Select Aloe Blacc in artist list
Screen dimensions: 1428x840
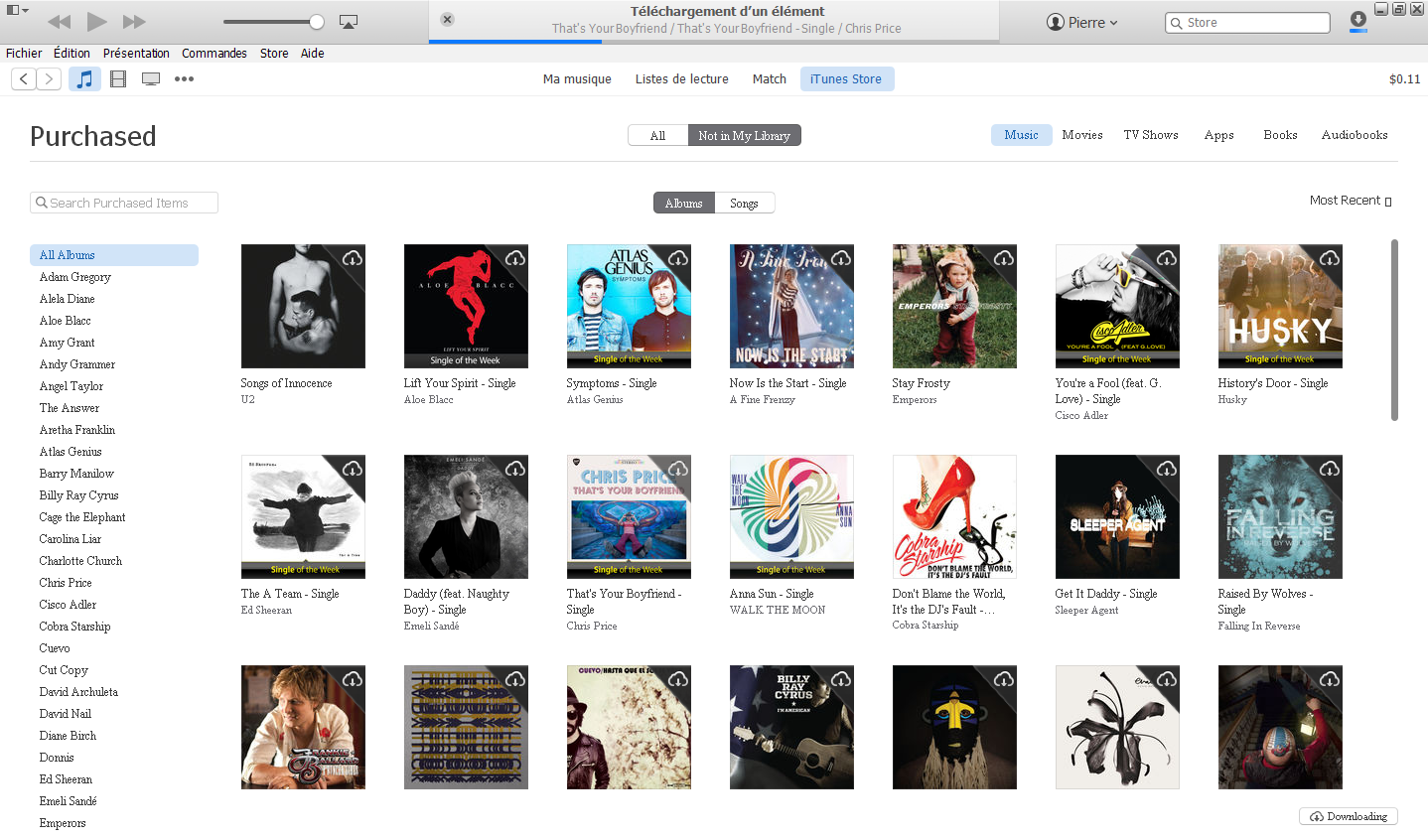click(x=66, y=321)
